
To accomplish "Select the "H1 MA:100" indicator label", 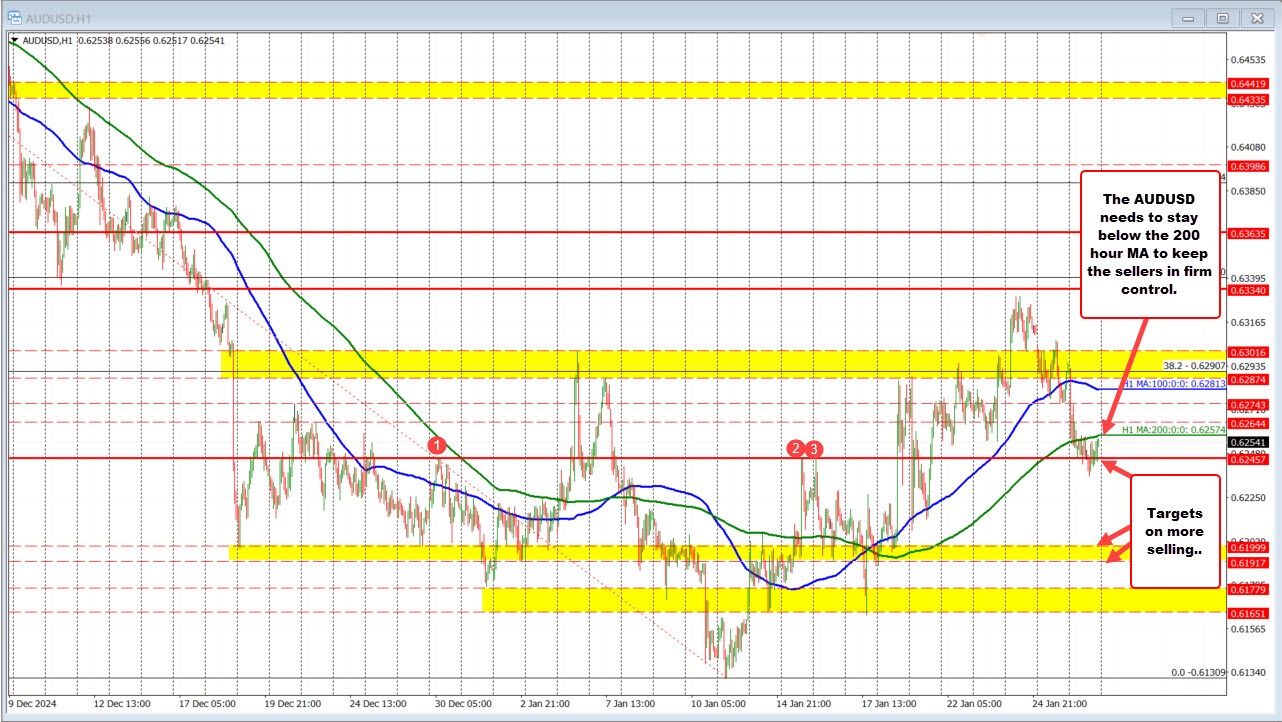I will click(1172, 382).
